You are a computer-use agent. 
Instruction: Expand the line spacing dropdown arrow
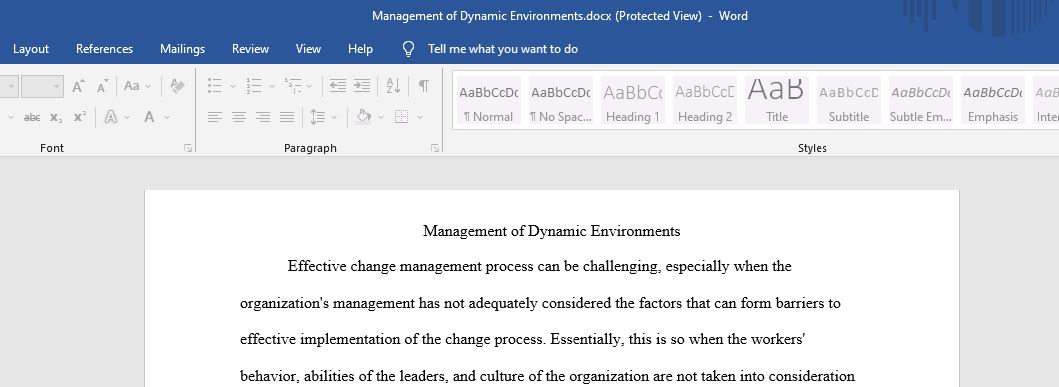click(334, 118)
